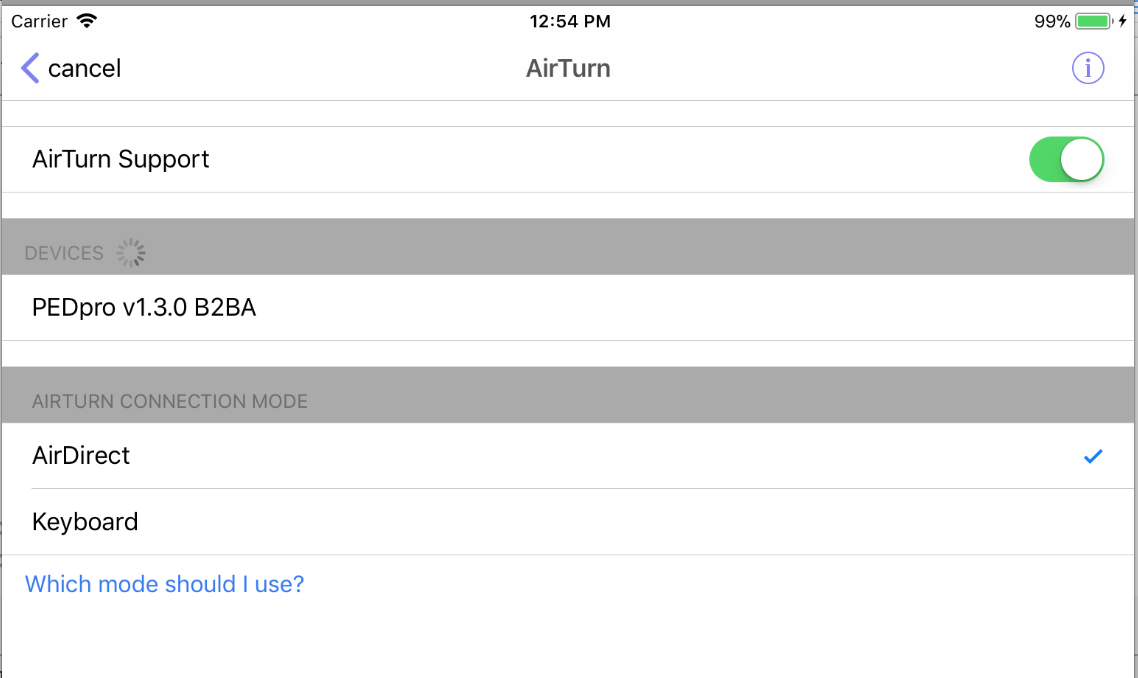
Task: Select the Keyboard connection mode
Action: point(85,522)
